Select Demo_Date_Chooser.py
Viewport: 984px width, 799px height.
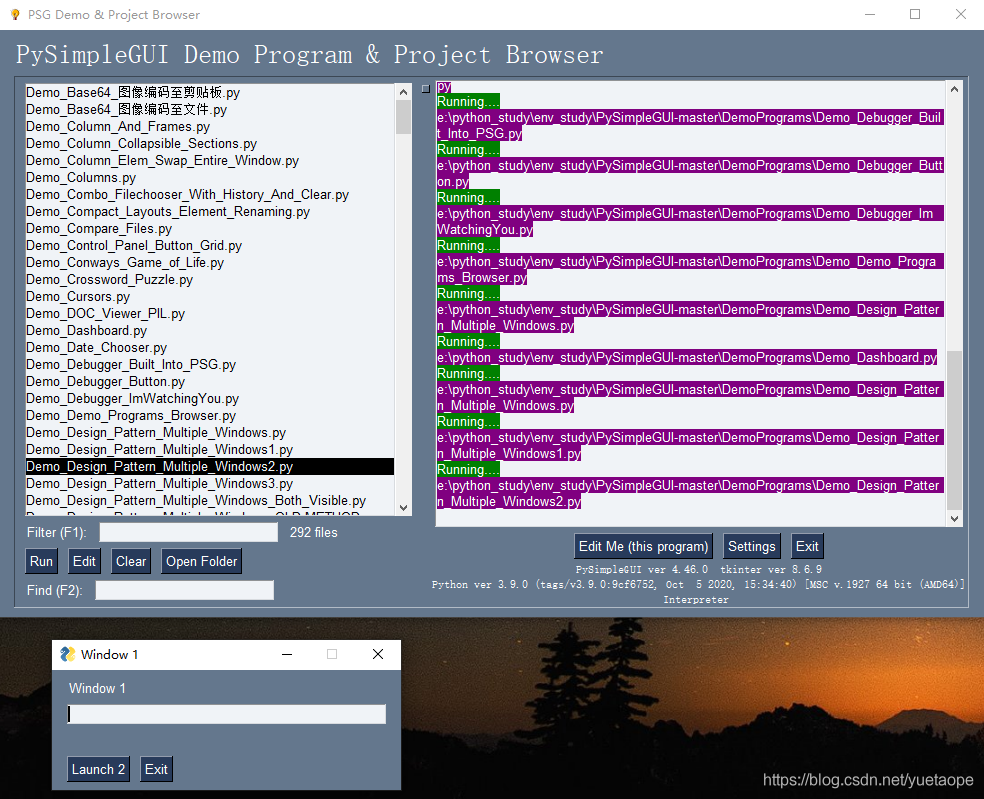pos(210,347)
